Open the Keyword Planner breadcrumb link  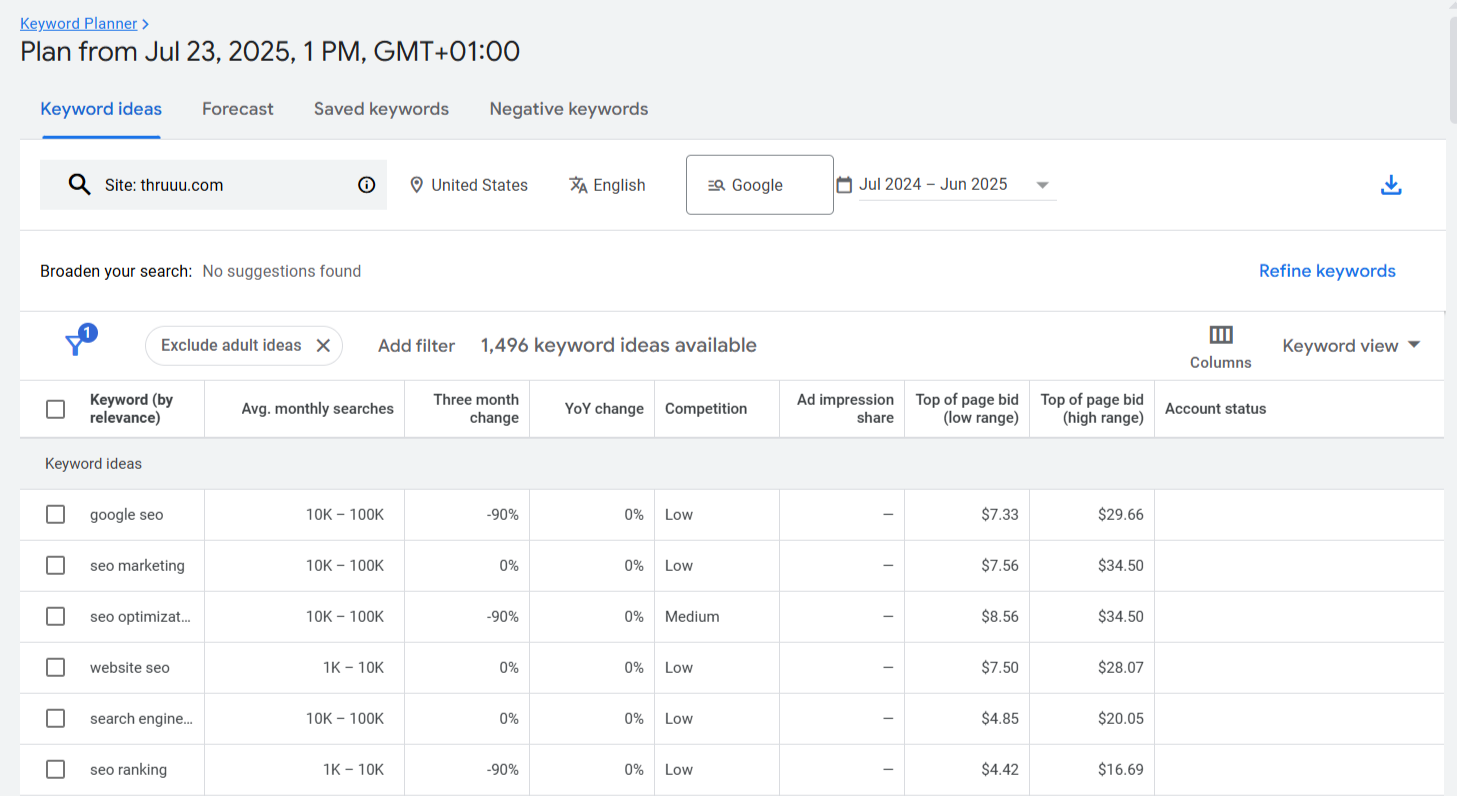pos(79,23)
